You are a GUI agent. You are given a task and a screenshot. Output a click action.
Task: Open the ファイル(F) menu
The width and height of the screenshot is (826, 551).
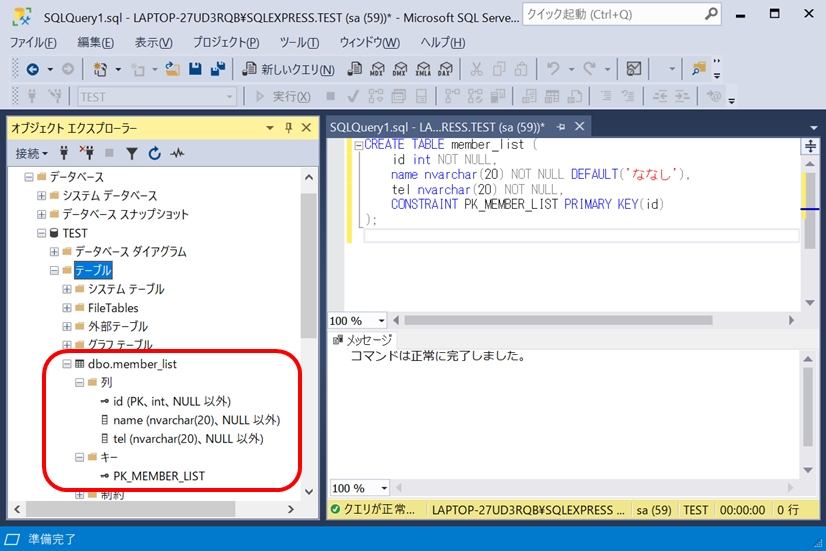click(x=33, y=43)
